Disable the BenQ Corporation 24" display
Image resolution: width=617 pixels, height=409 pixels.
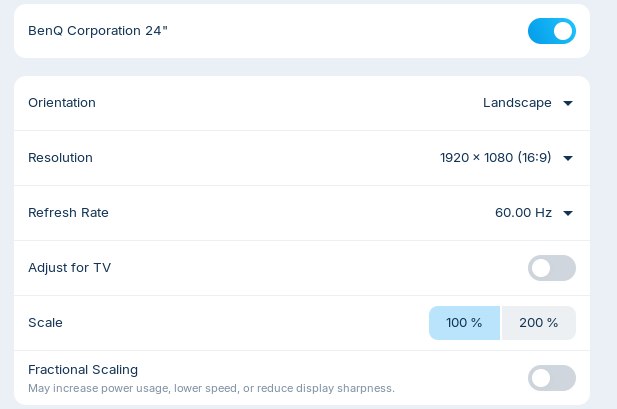tap(551, 31)
